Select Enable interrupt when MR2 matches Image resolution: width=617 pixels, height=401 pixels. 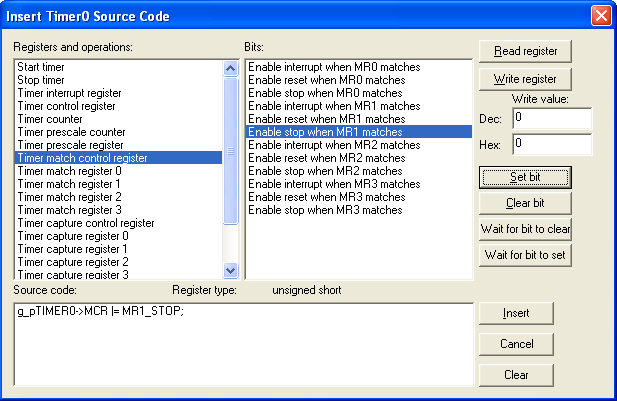point(359,145)
